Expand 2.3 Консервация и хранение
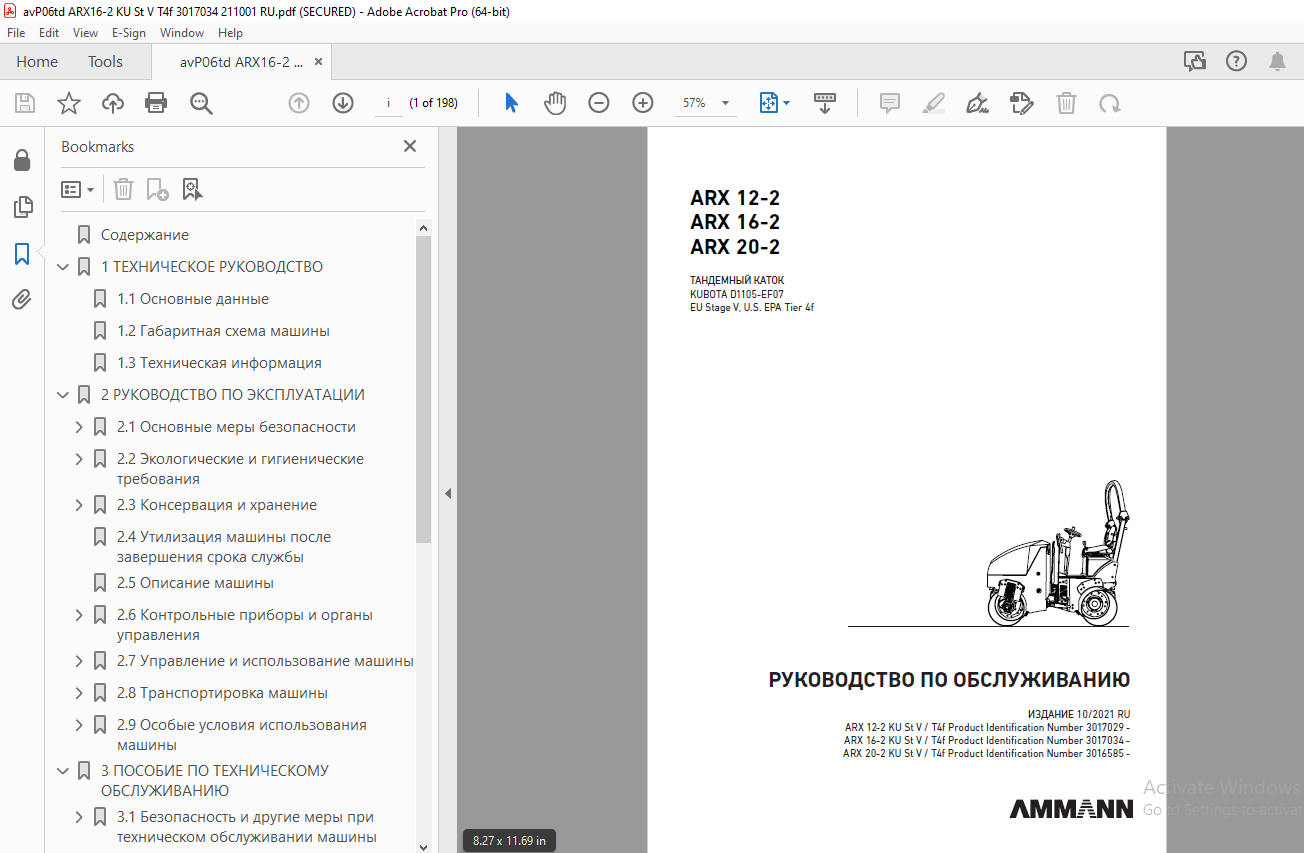Viewport: 1304px width, 853px height. tap(79, 505)
